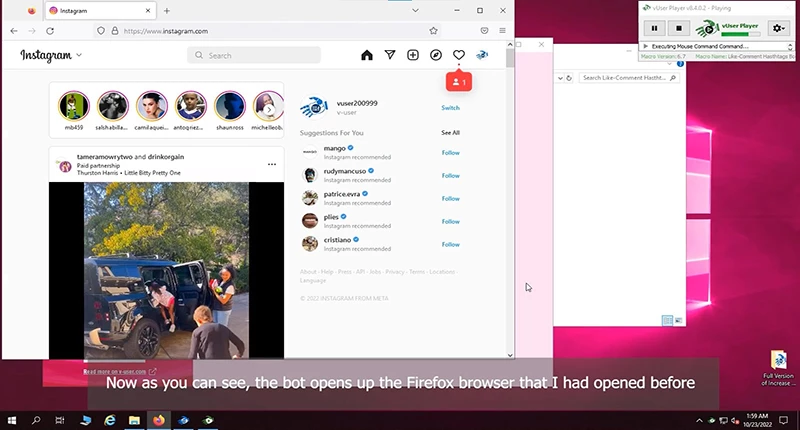Screen dimensions: 800x430
Task: Click the Firefox address bar URL
Action: [166, 31]
